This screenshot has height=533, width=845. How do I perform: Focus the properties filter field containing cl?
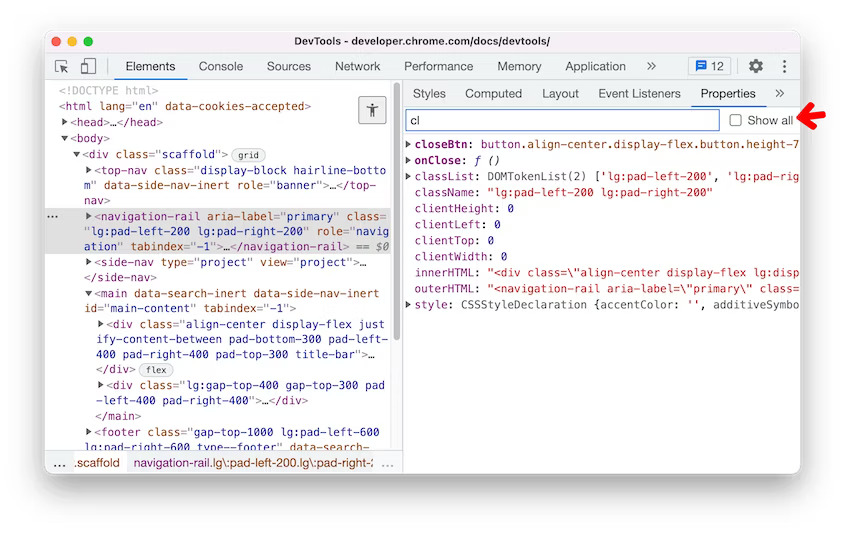click(x=562, y=120)
